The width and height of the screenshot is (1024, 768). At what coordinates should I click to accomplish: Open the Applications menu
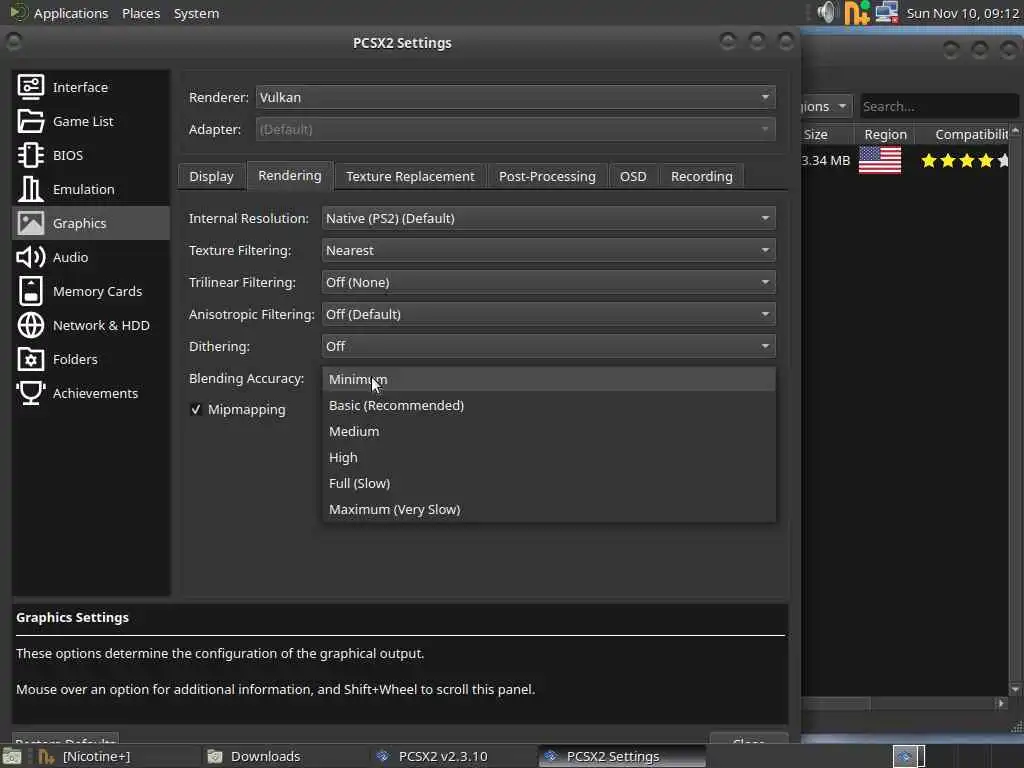[71, 13]
